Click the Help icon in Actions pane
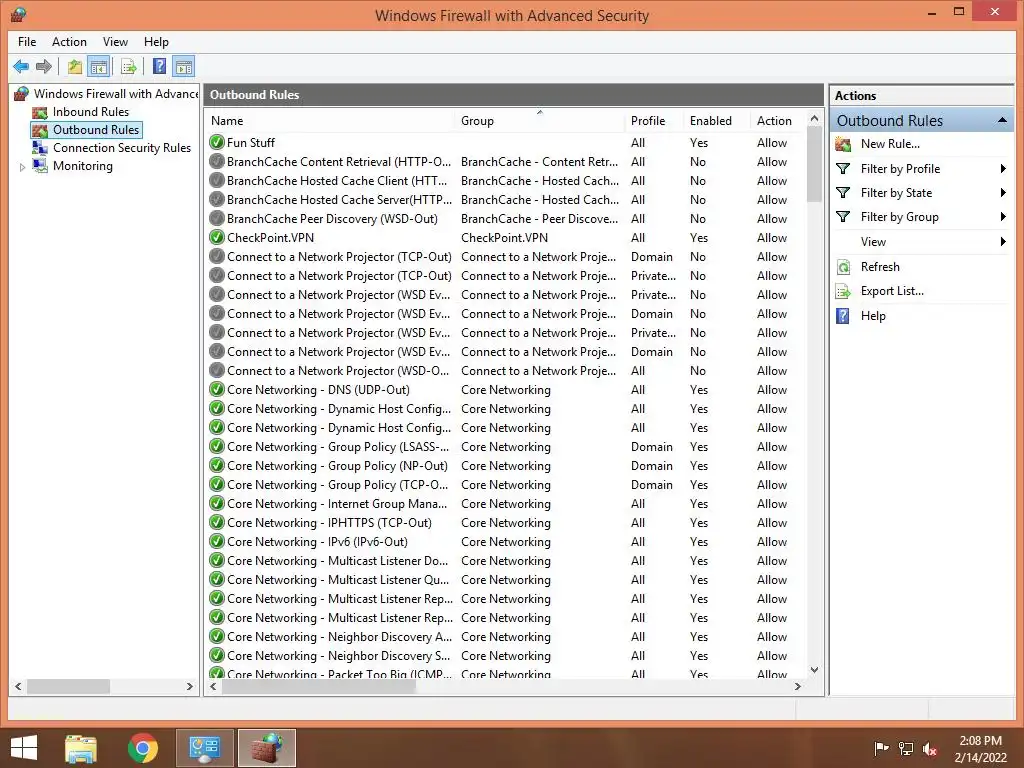Screen dimensions: 1024x768 tap(843, 316)
